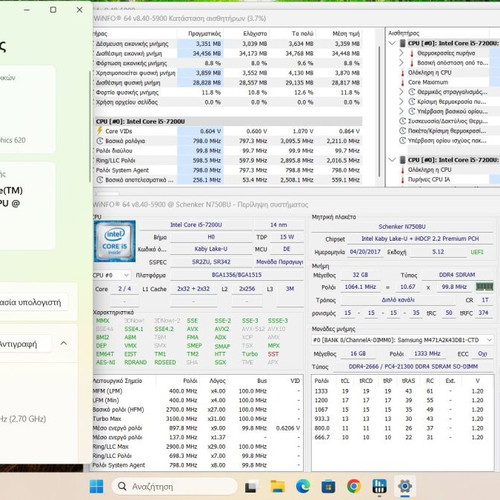
Task: Select the Πραγματικός column header
Action: click(x=200, y=34)
